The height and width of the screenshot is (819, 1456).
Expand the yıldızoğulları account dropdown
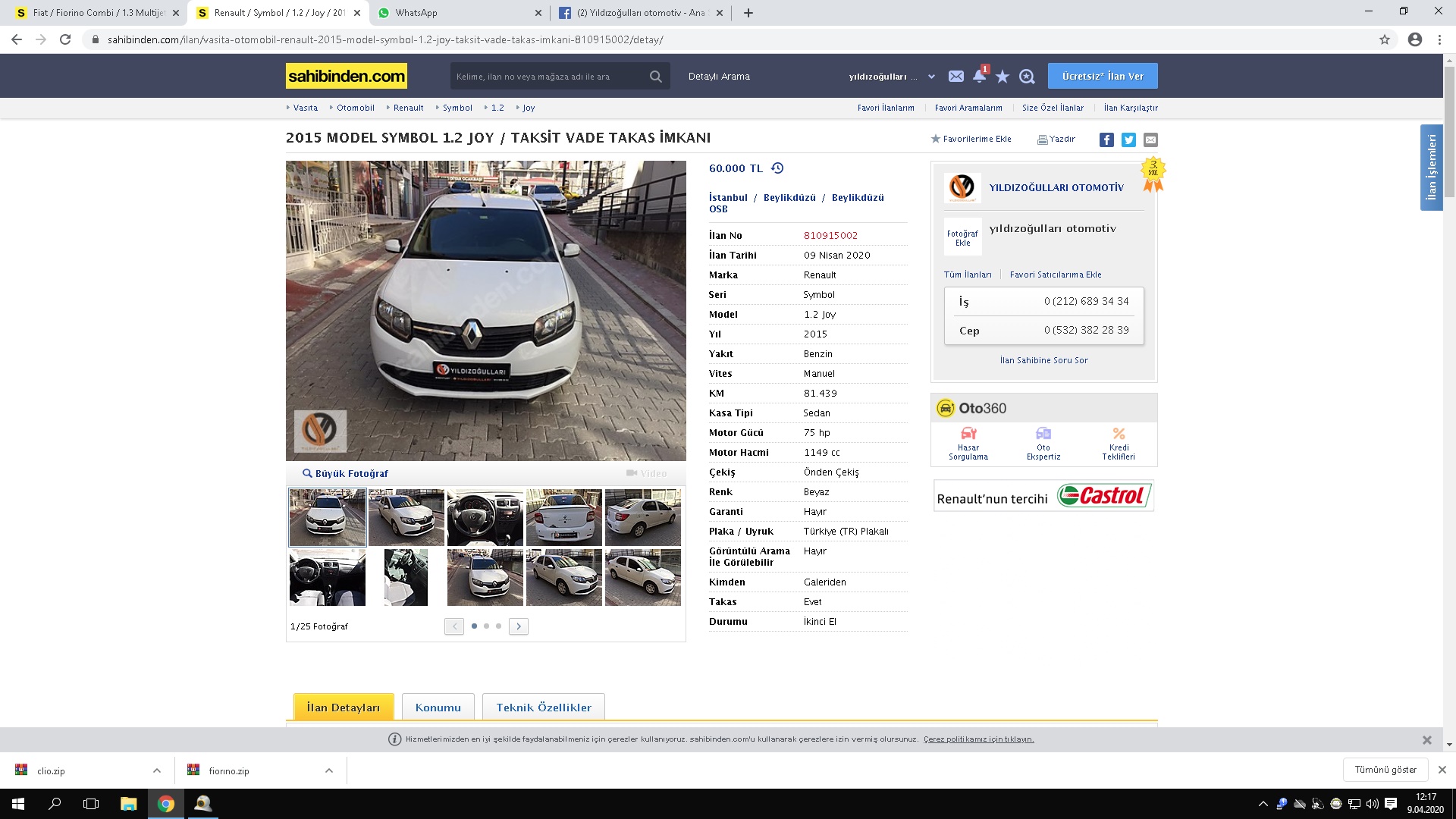click(931, 77)
